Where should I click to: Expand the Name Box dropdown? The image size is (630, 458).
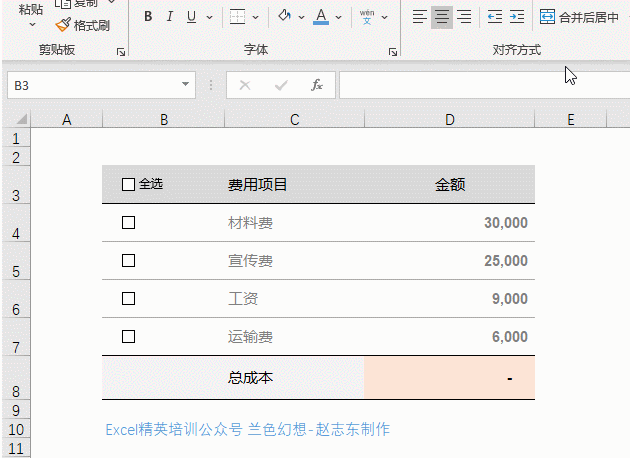coord(185,86)
